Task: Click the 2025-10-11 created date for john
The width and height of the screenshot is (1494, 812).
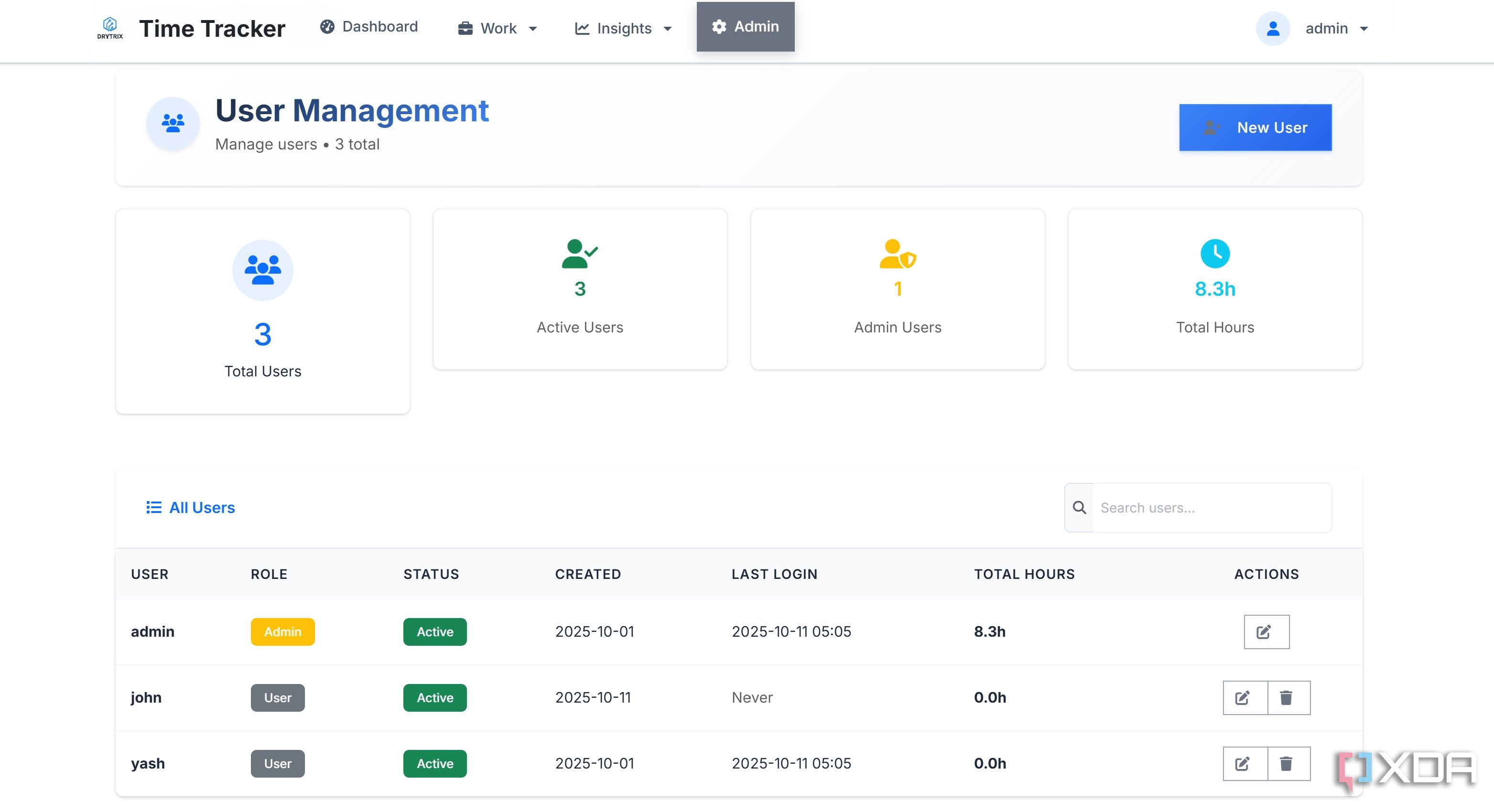Action: [x=593, y=698]
